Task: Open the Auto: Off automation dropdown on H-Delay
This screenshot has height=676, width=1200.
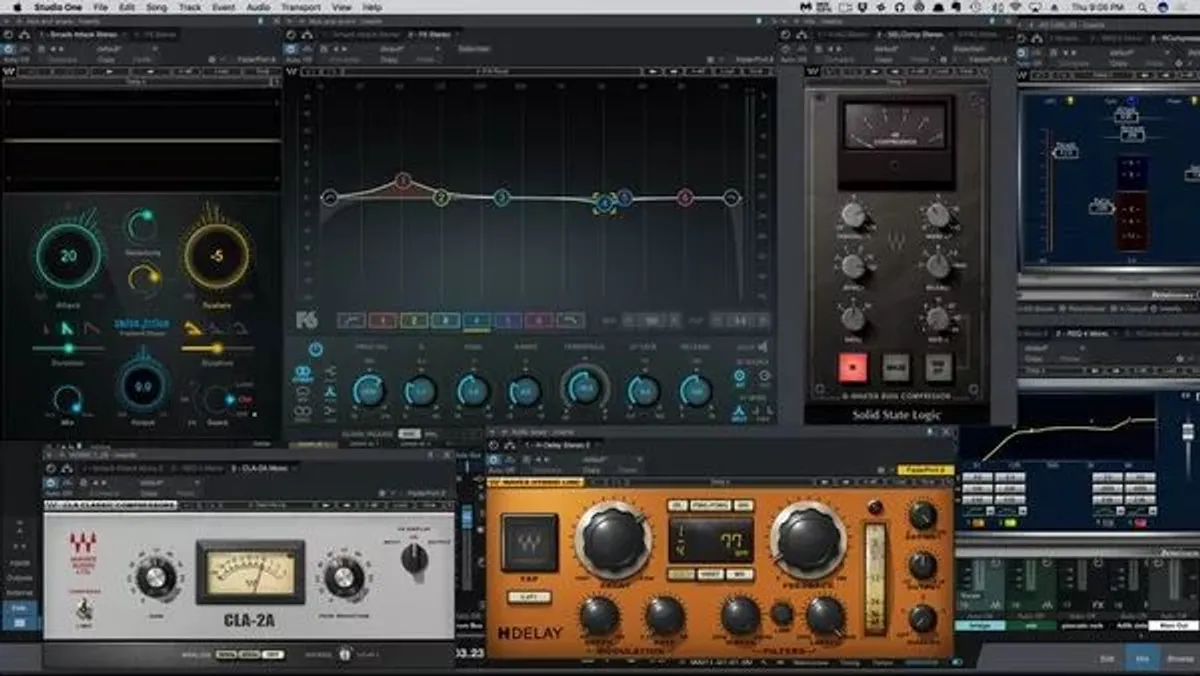Action: pyautogui.click(x=498, y=462)
